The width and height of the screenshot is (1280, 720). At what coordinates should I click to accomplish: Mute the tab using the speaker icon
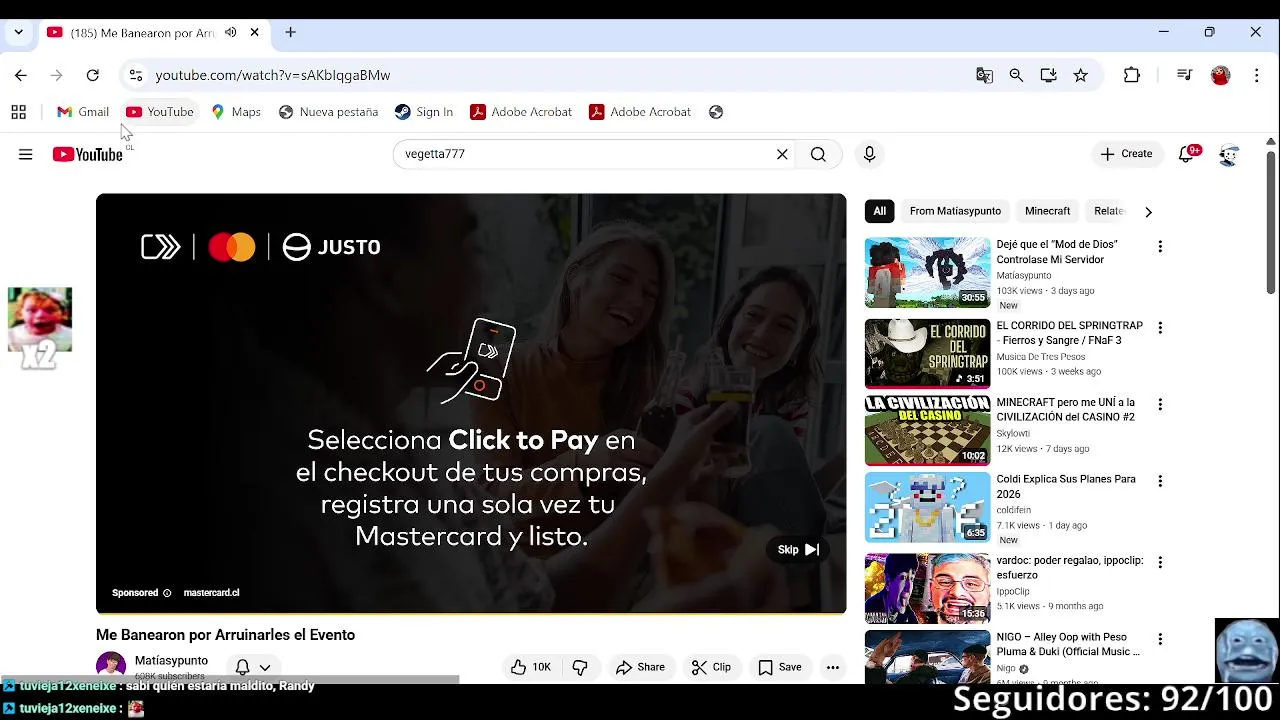point(231,32)
